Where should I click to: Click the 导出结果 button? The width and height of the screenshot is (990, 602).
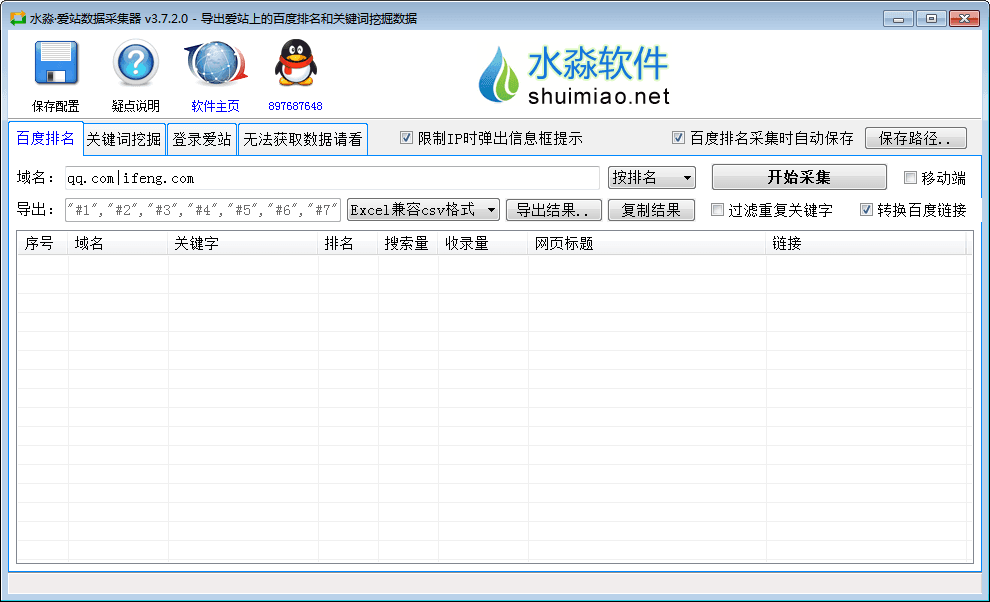click(x=553, y=210)
